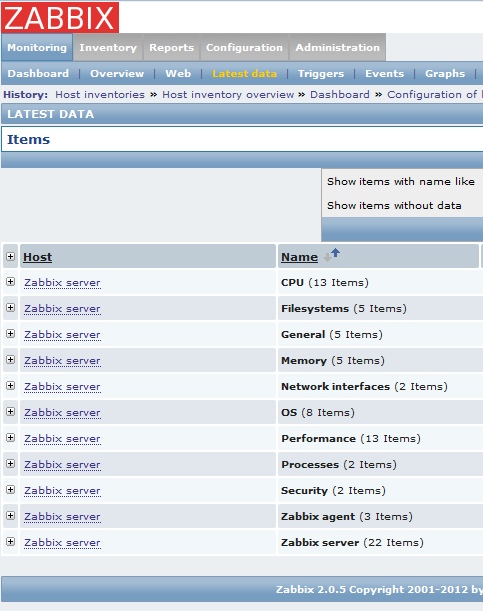Image resolution: width=483 pixels, height=611 pixels.
Task: Click the 'Show items without data' label
Action: point(394,205)
